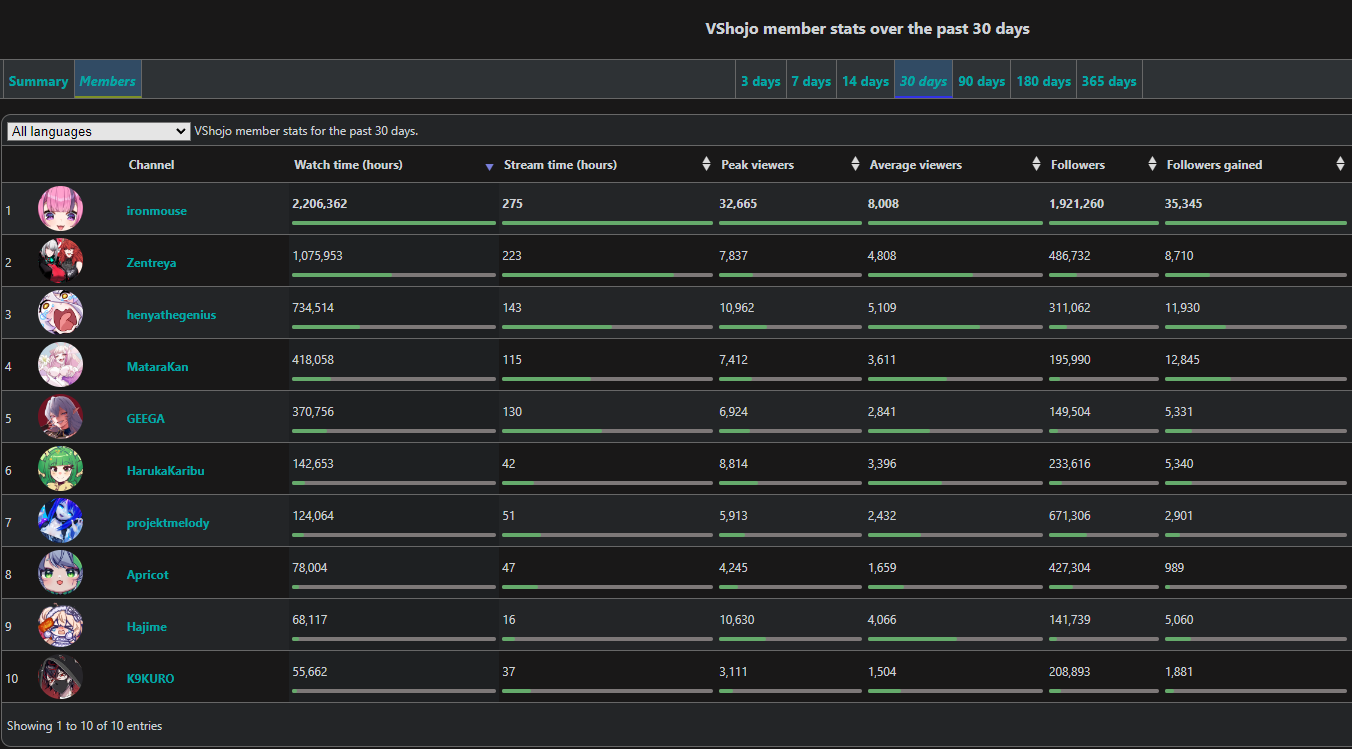Image resolution: width=1352 pixels, height=749 pixels.
Task: Open the Apricot channel link
Action: tap(148, 575)
